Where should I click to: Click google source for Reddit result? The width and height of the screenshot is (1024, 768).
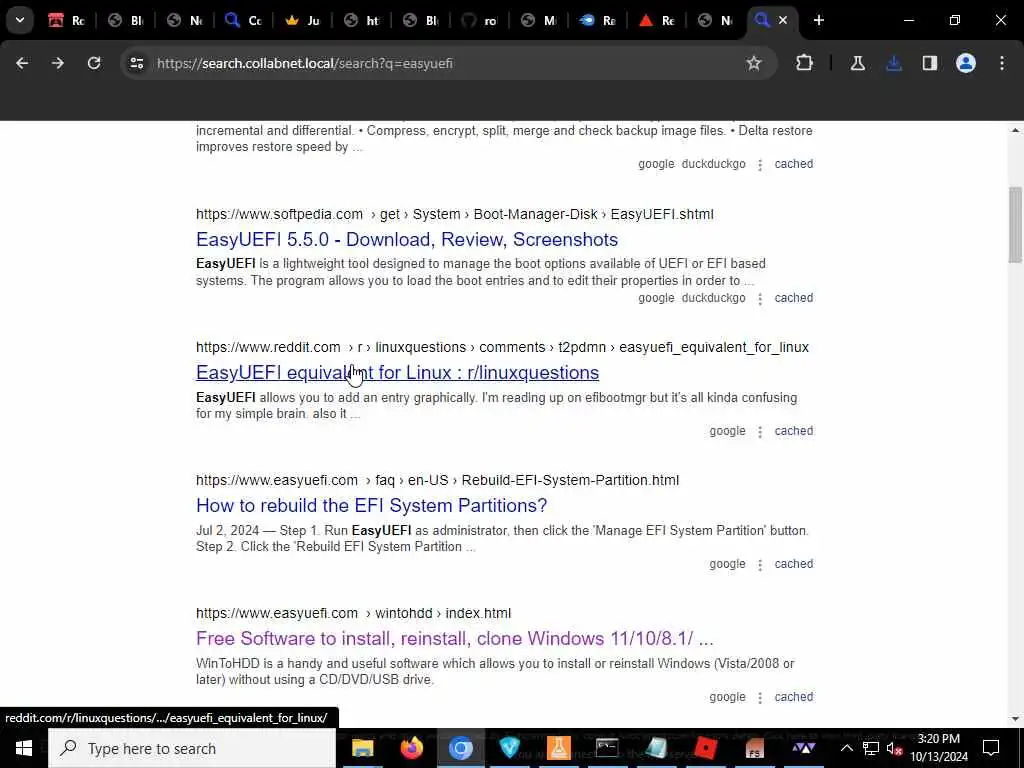[727, 431]
